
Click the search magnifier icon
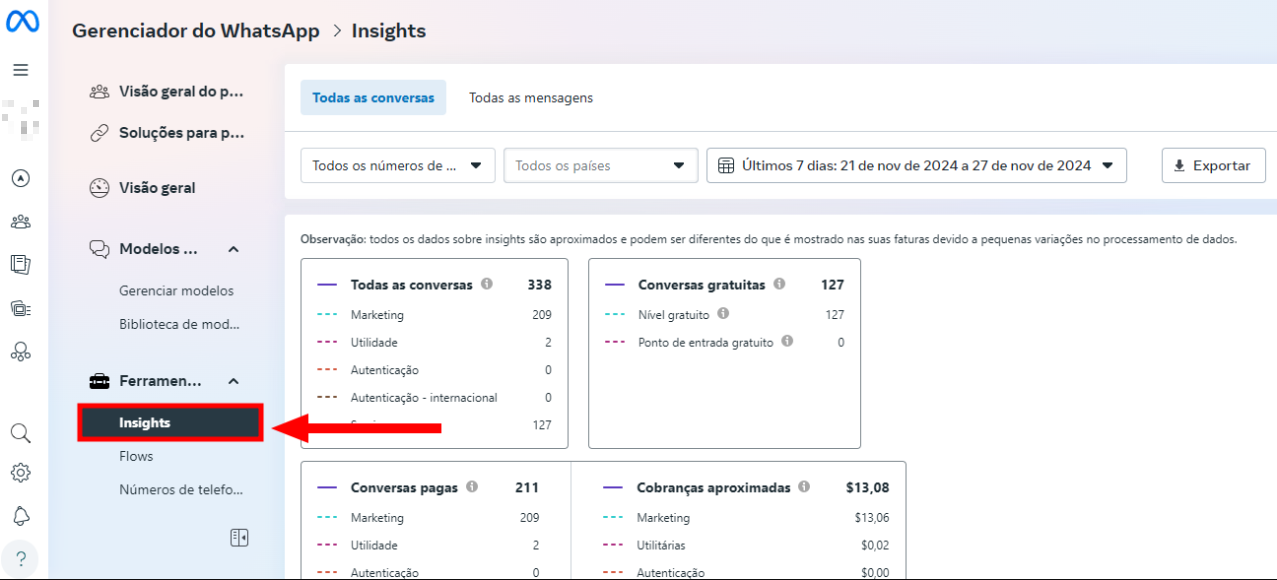click(x=20, y=434)
